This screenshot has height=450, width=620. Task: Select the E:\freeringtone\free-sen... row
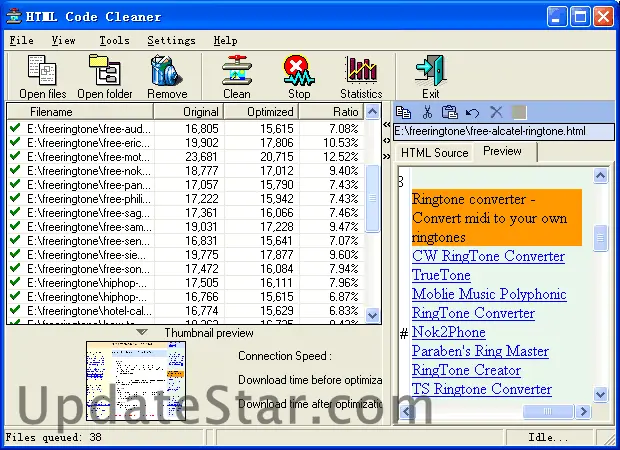tap(185, 240)
